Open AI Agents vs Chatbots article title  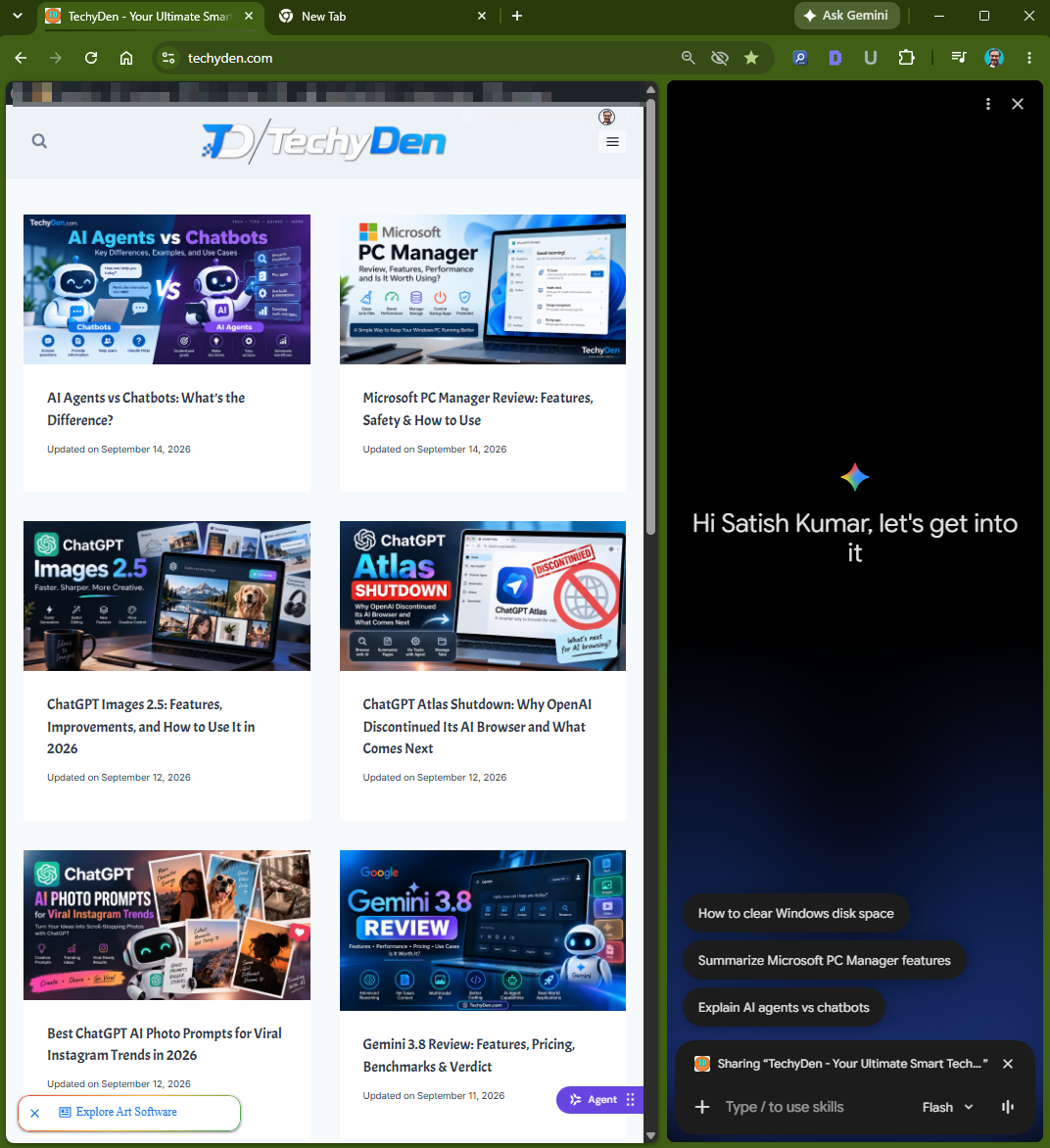coord(147,408)
